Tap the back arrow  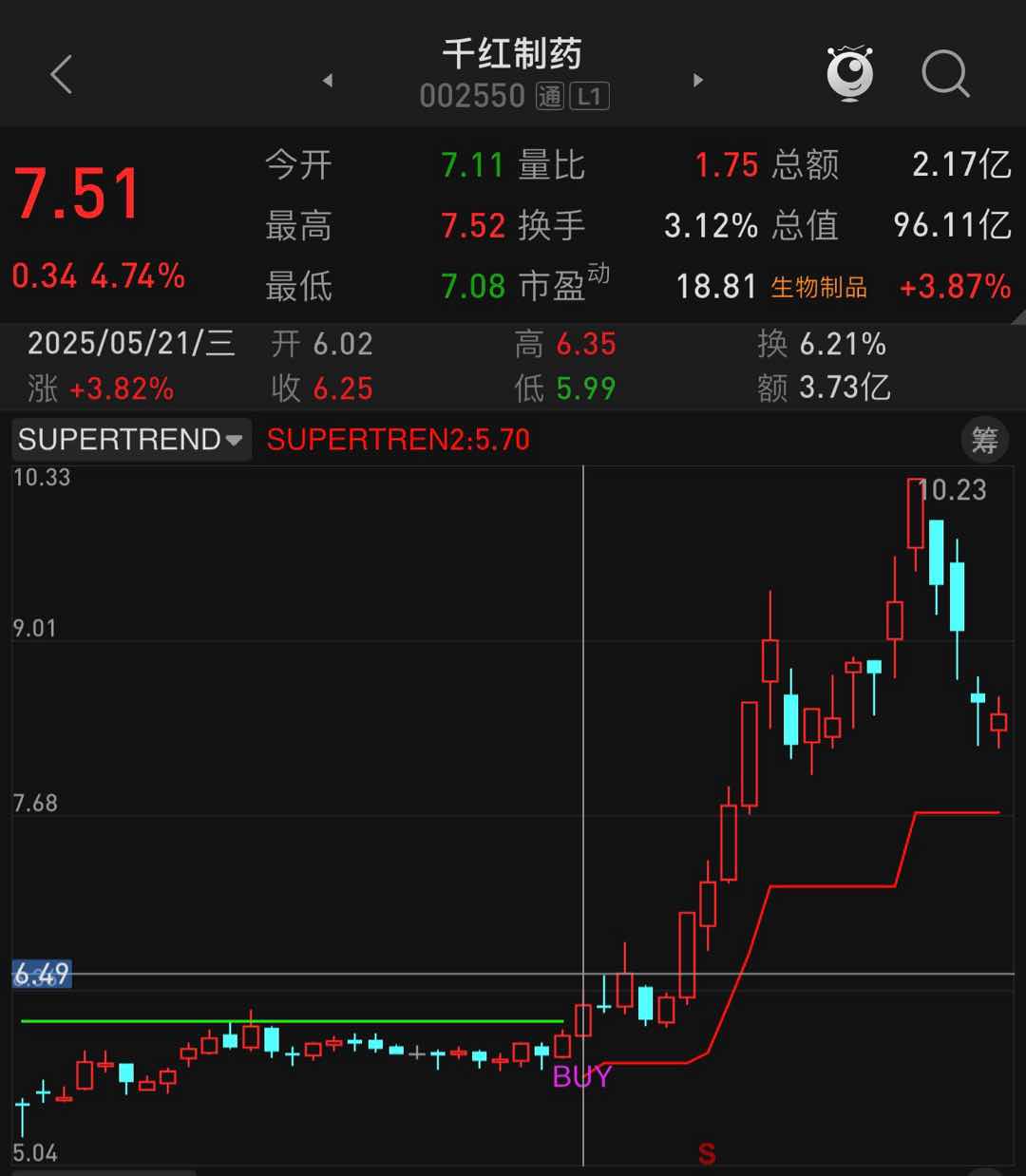62,74
